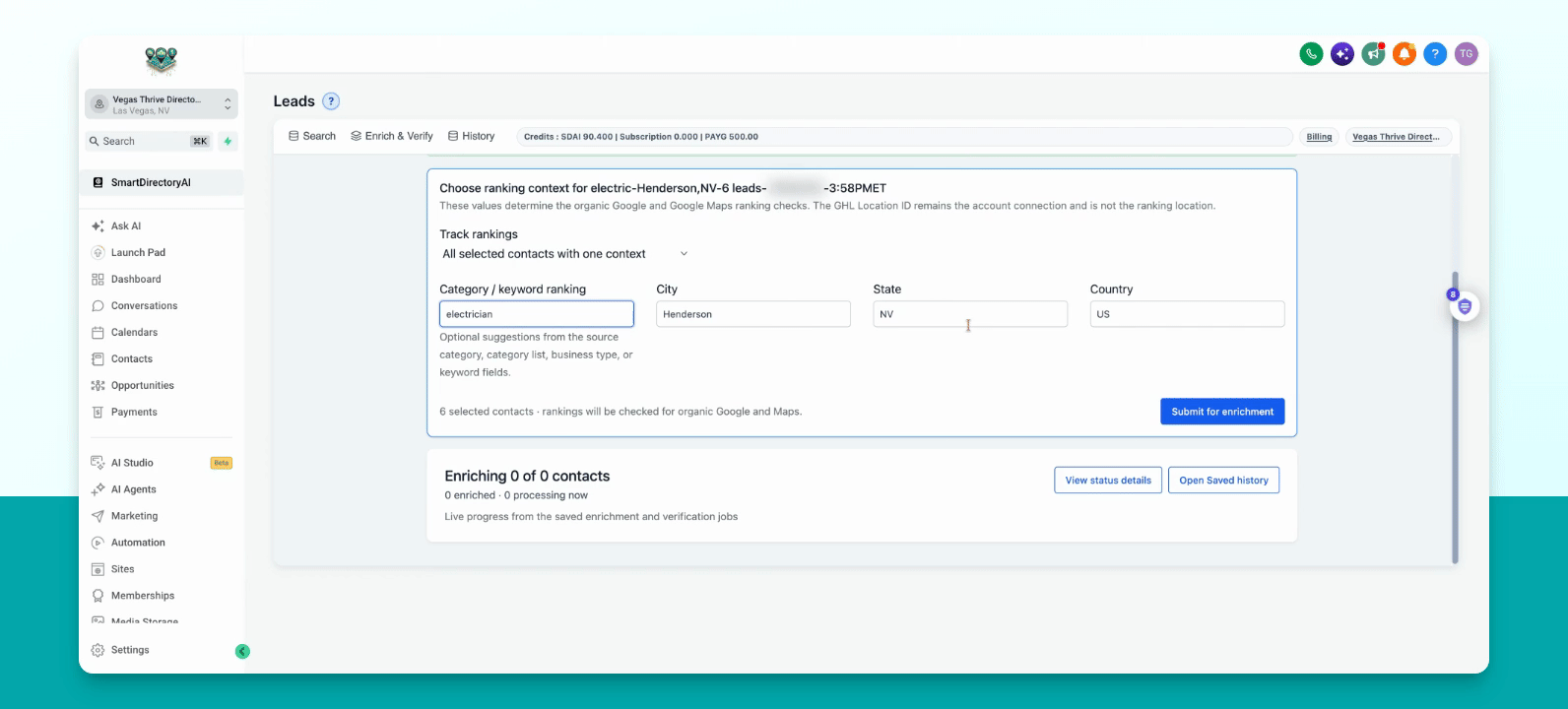Click the help icon next to Leads
The height and width of the screenshot is (709, 1568).
pos(331,101)
